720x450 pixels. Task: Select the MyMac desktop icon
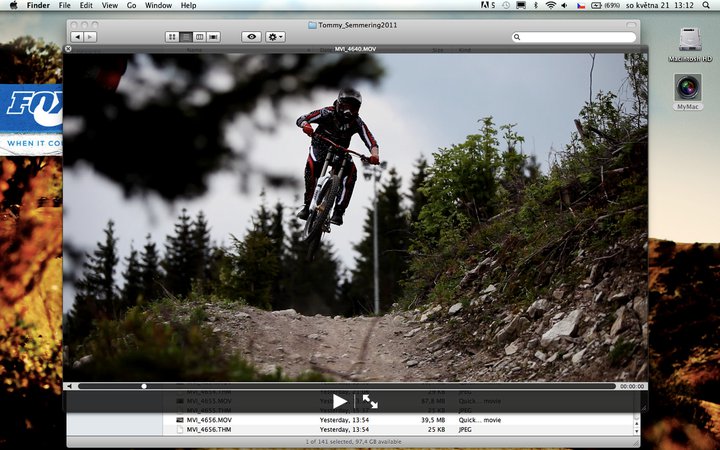click(x=687, y=92)
